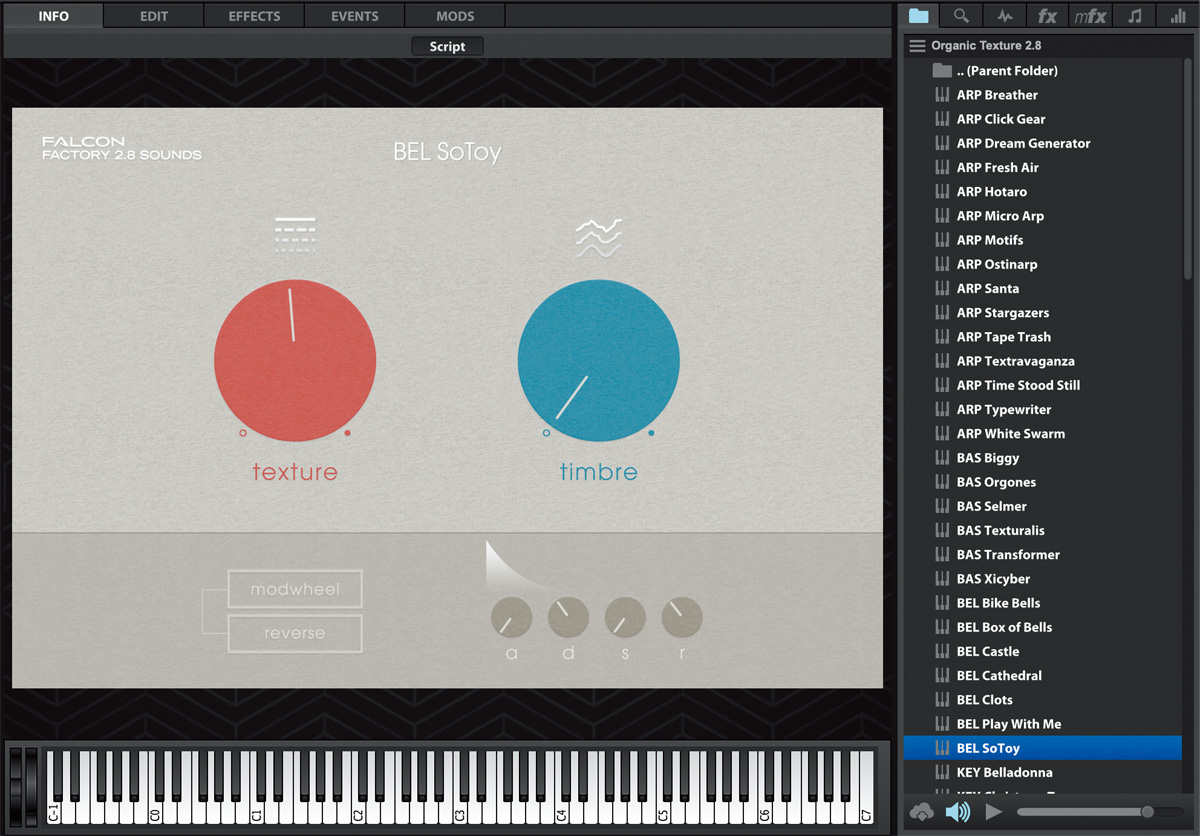This screenshot has height=836, width=1200.
Task: Switch to the EVENTS tab
Action: (355, 16)
